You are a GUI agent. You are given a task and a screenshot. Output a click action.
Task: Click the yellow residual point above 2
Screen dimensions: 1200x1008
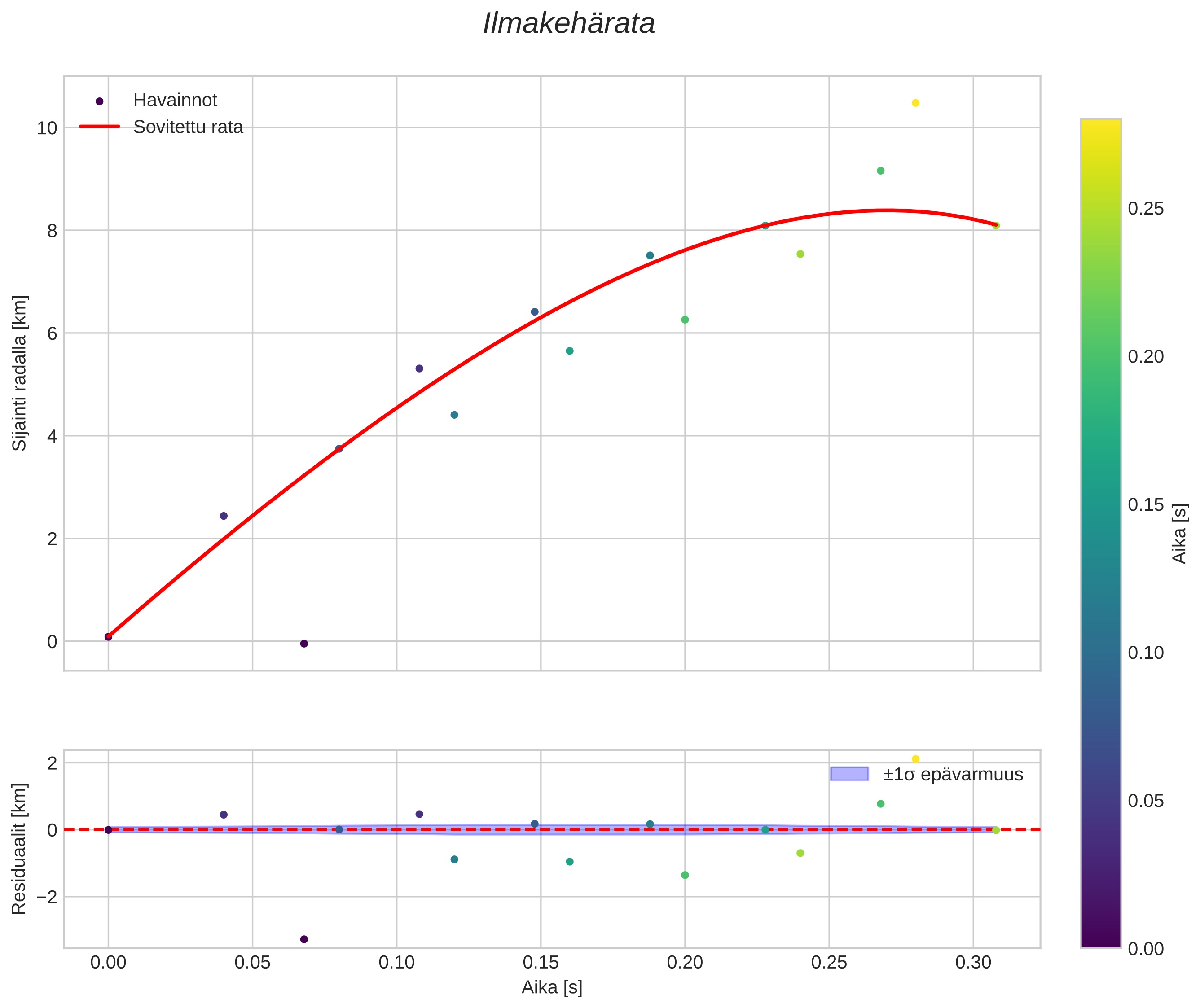pos(915,759)
